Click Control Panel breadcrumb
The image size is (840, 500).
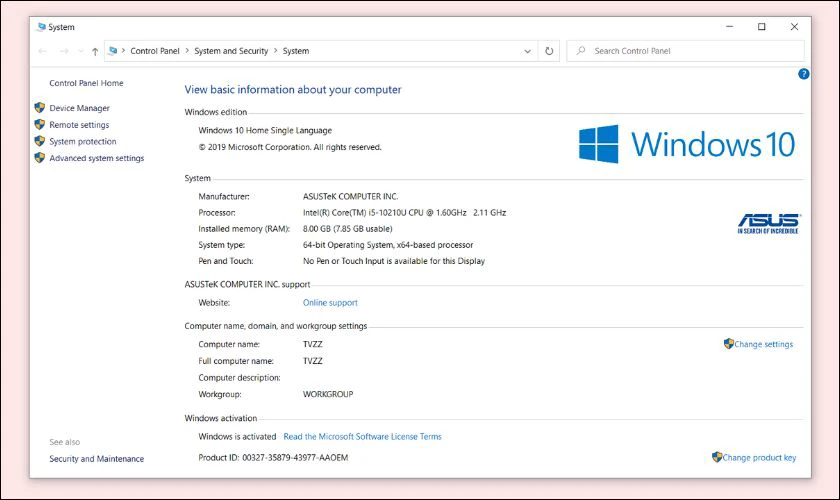pos(155,51)
